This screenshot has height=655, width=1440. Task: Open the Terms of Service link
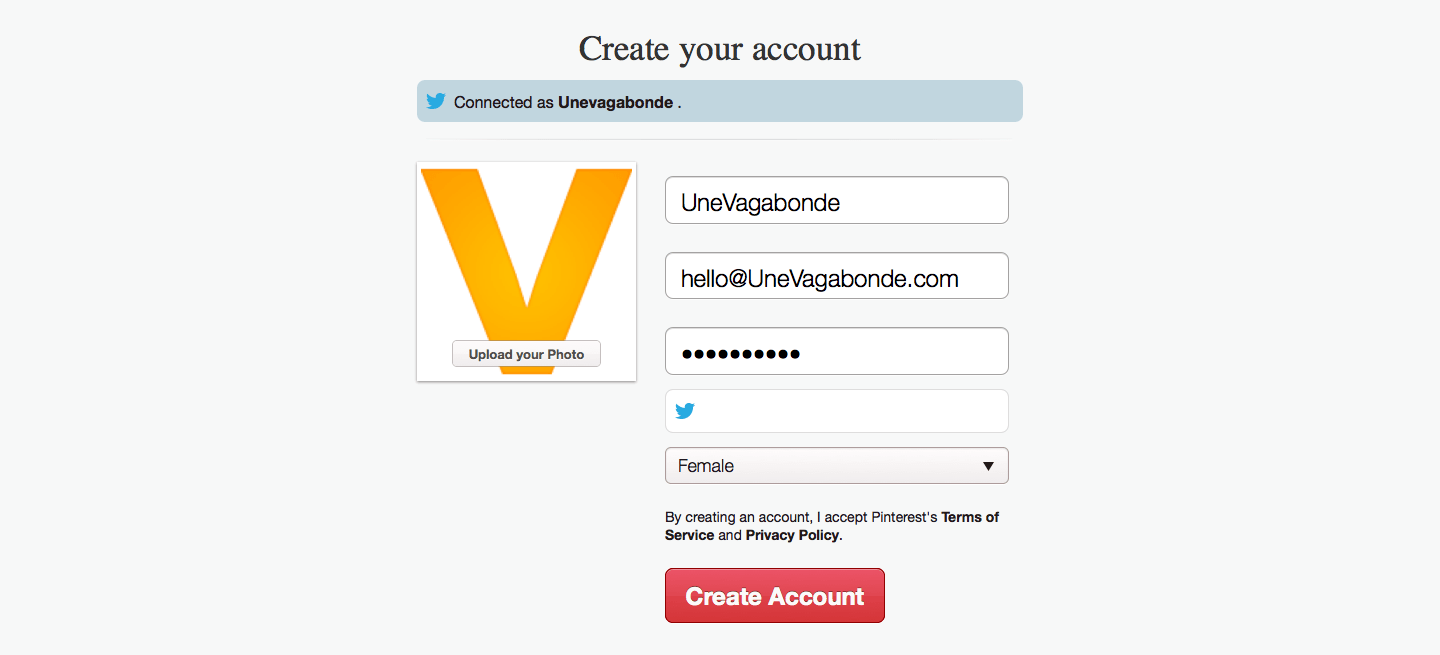pyautogui.click(x=969, y=517)
